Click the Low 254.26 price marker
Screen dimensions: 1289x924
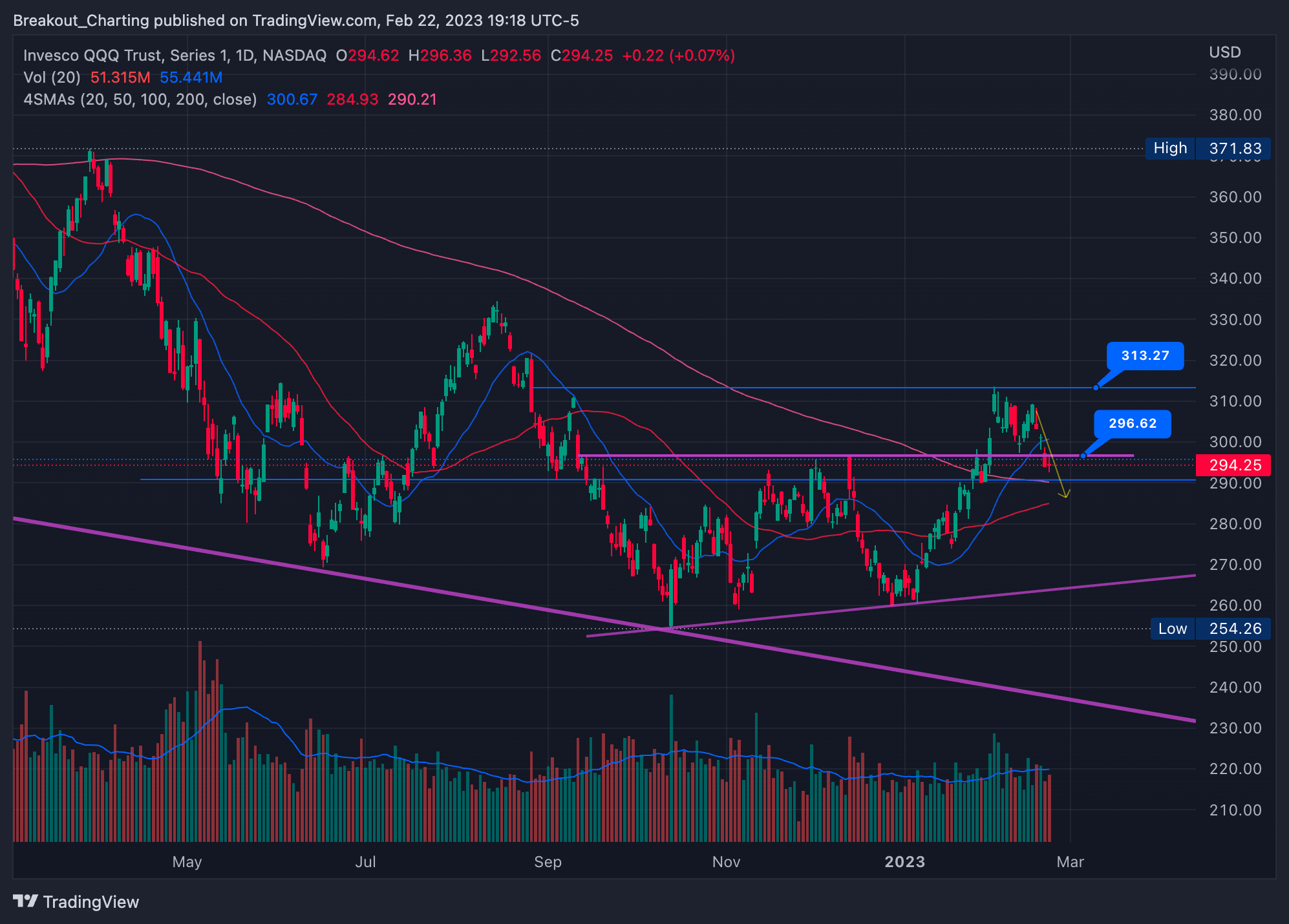[x=1210, y=629]
